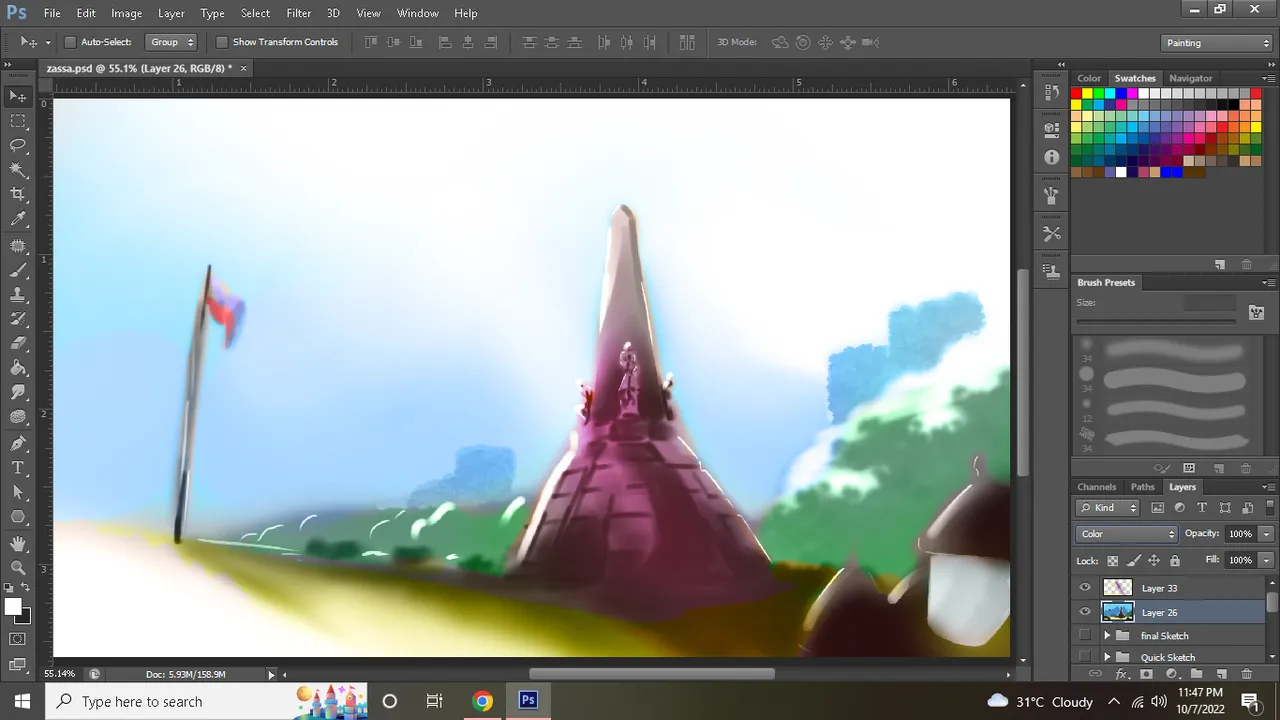Select the Zoom tool
The height and width of the screenshot is (720, 1280).
[x=18, y=567]
